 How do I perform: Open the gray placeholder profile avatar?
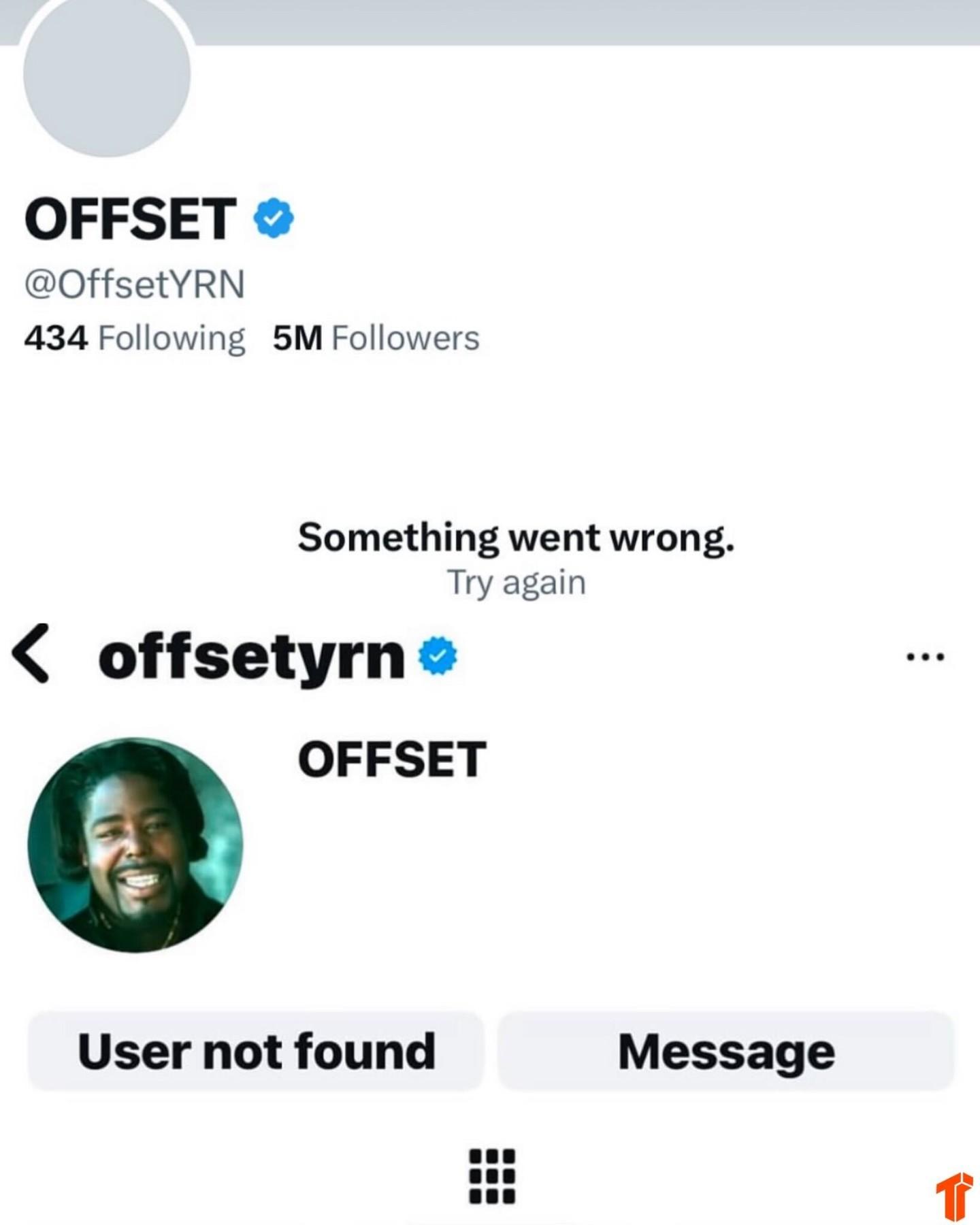point(107,75)
